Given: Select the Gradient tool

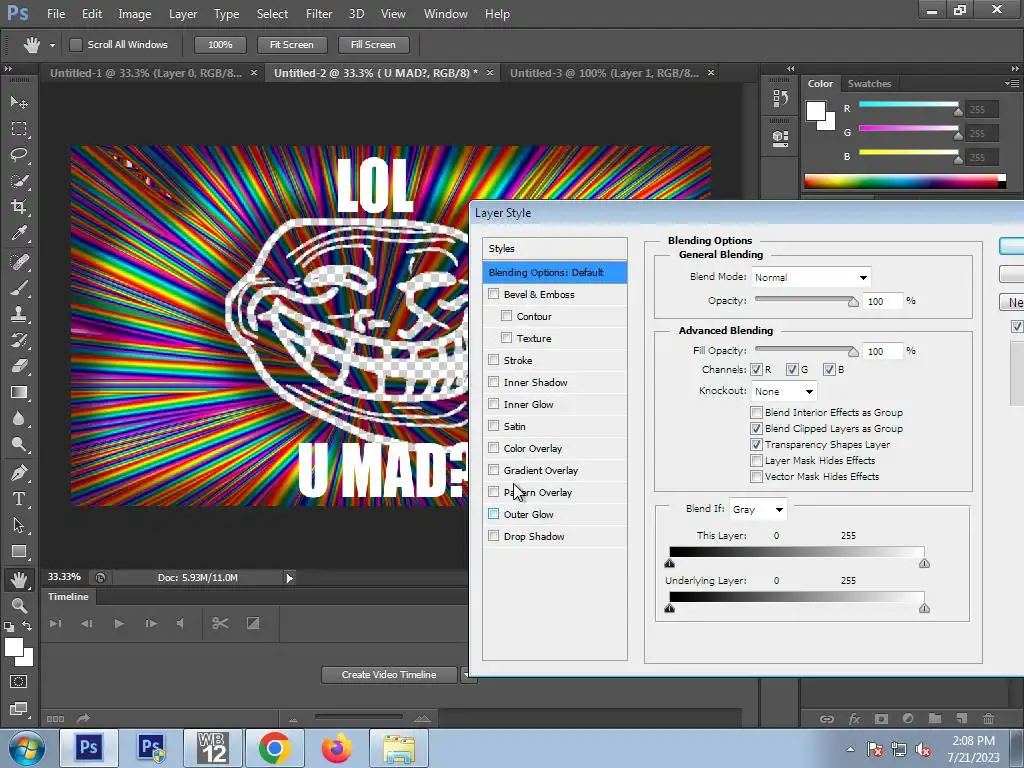Looking at the screenshot, I should click(19, 392).
